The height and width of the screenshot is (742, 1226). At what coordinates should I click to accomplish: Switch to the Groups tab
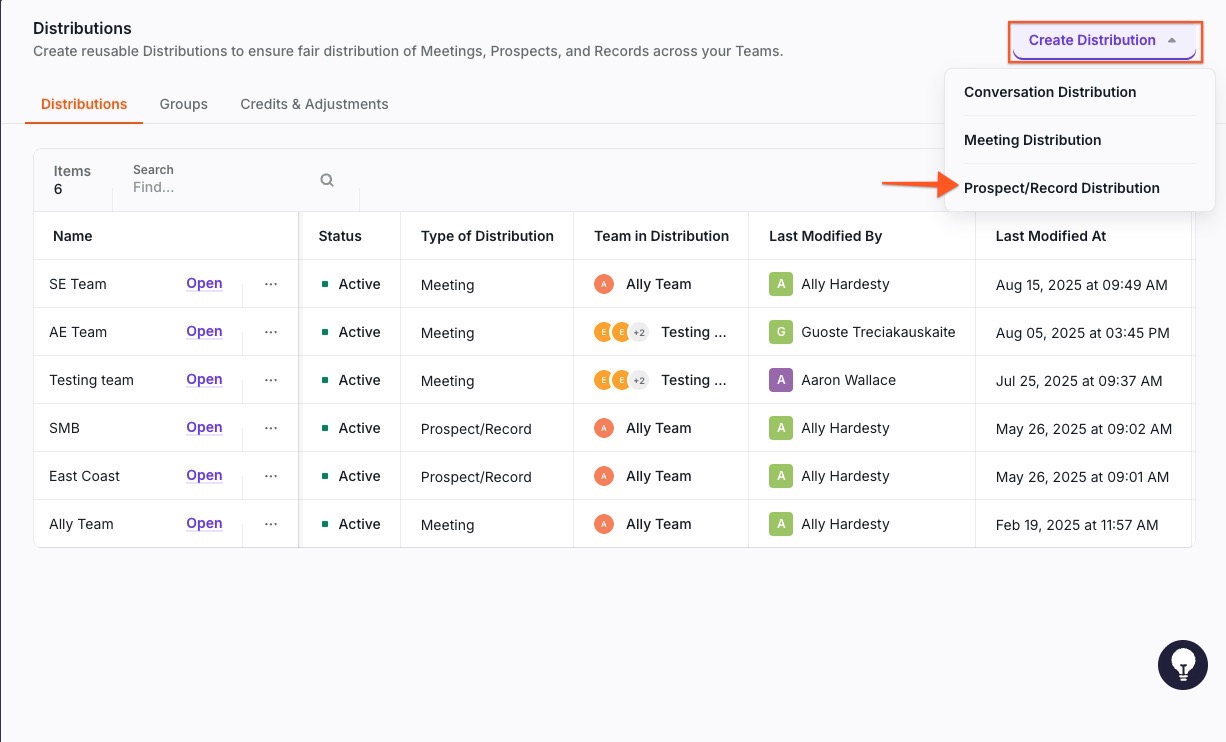click(x=184, y=104)
